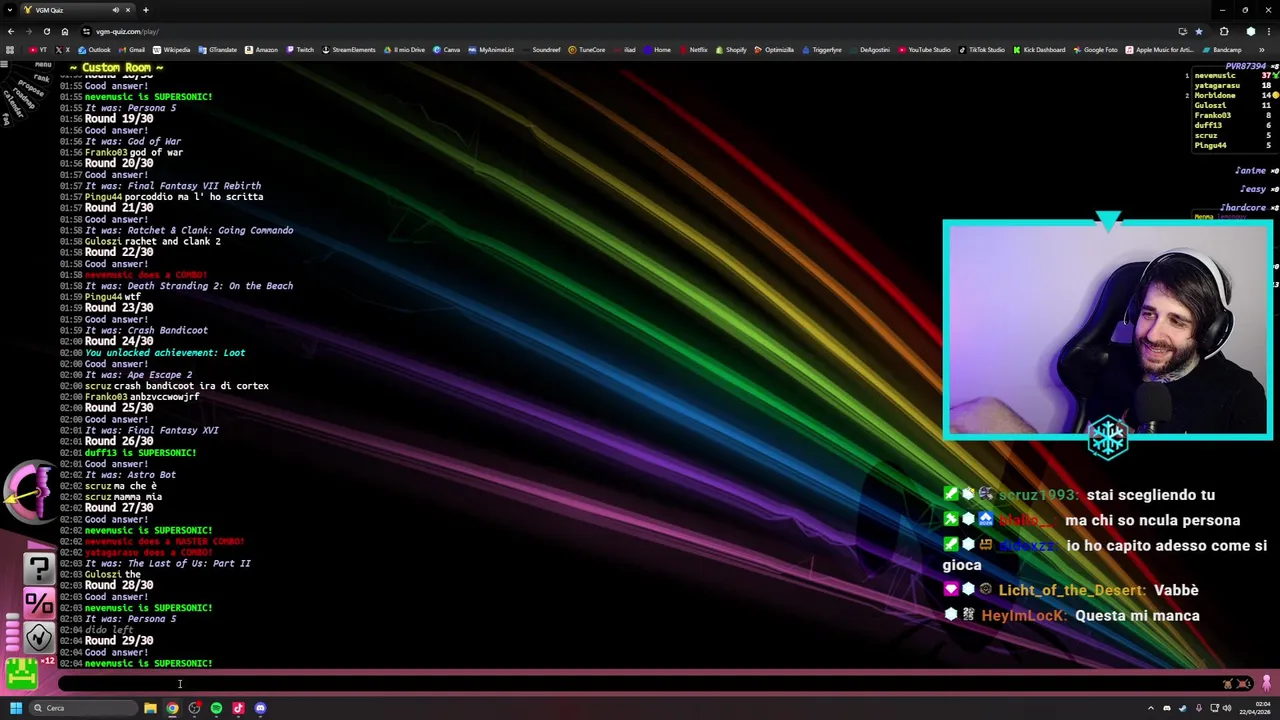The image size is (1280, 720).
Task: Select Morbidone in the scoreboard
Action: coord(1215,96)
